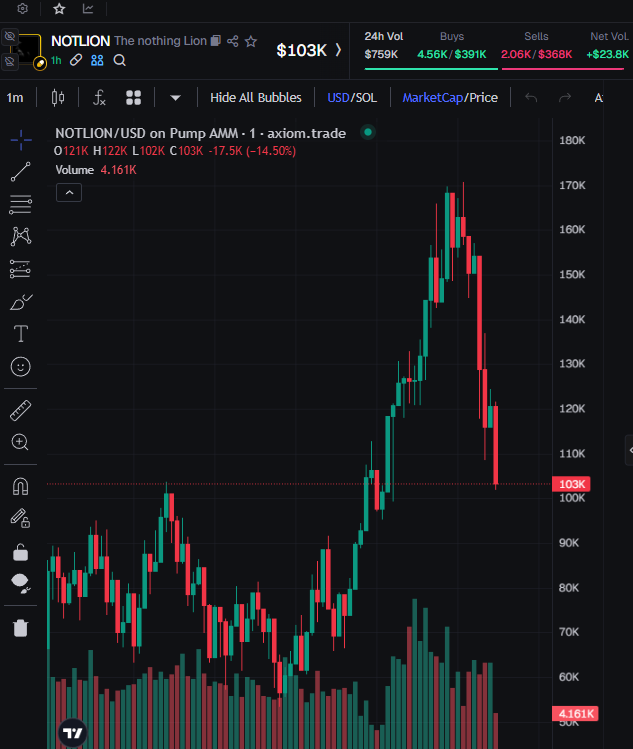Open the fx indicators menu
Viewport: 633px width, 749px height.
tap(99, 98)
